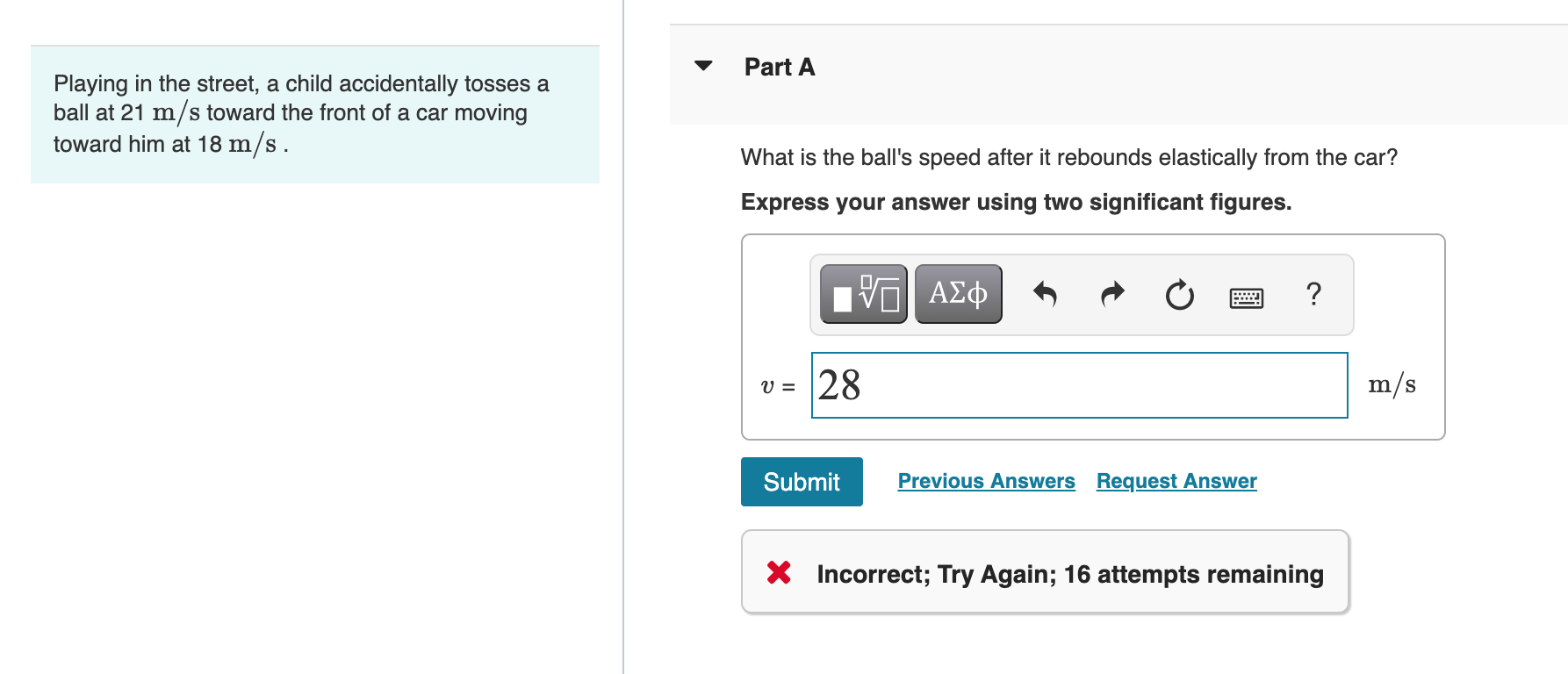The height and width of the screenshot is (674, 1568).
Task: Click the 'Incorrect; Try Again' message
Action: coord(1069,574)
